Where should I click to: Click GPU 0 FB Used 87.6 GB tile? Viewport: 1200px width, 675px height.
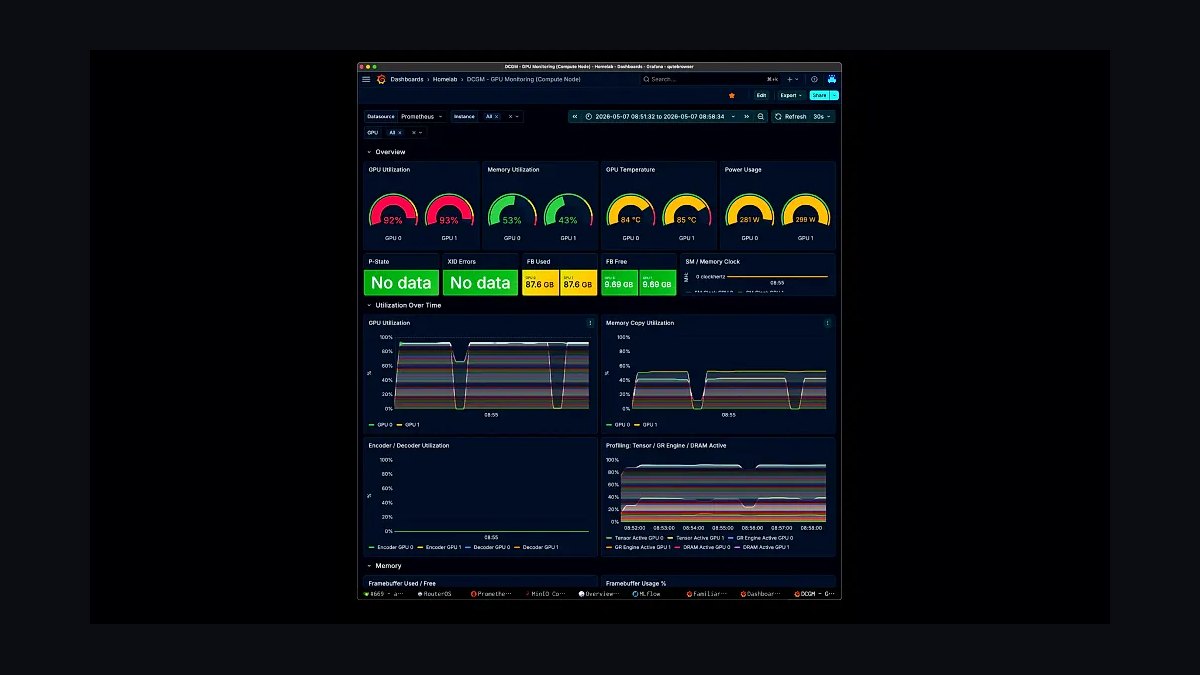click(540, 283)
